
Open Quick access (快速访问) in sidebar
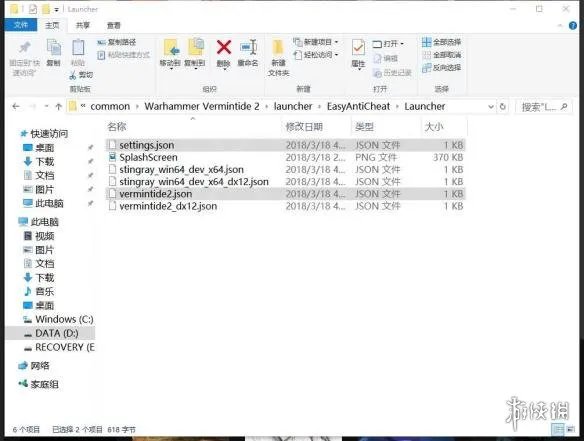click(x=44, y=134)
